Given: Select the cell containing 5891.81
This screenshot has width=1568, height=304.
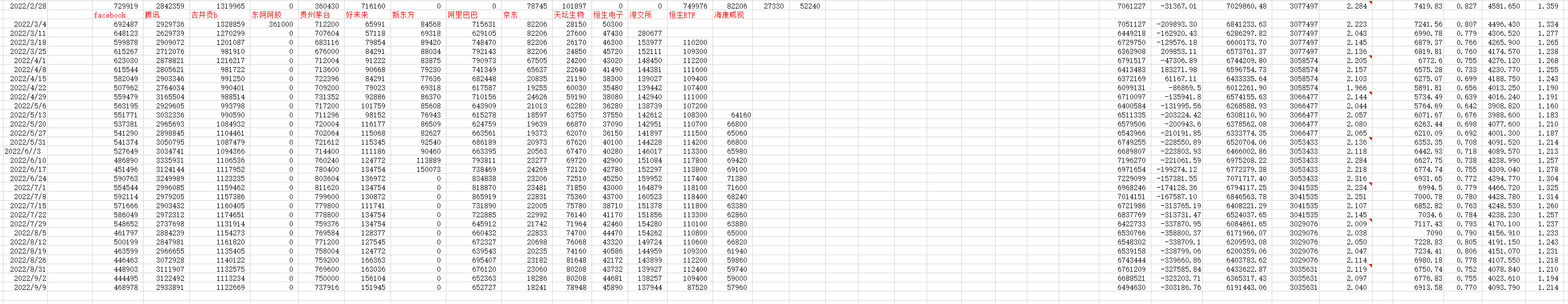Looking at the screenshot, I should click(x=1418, y=88).
